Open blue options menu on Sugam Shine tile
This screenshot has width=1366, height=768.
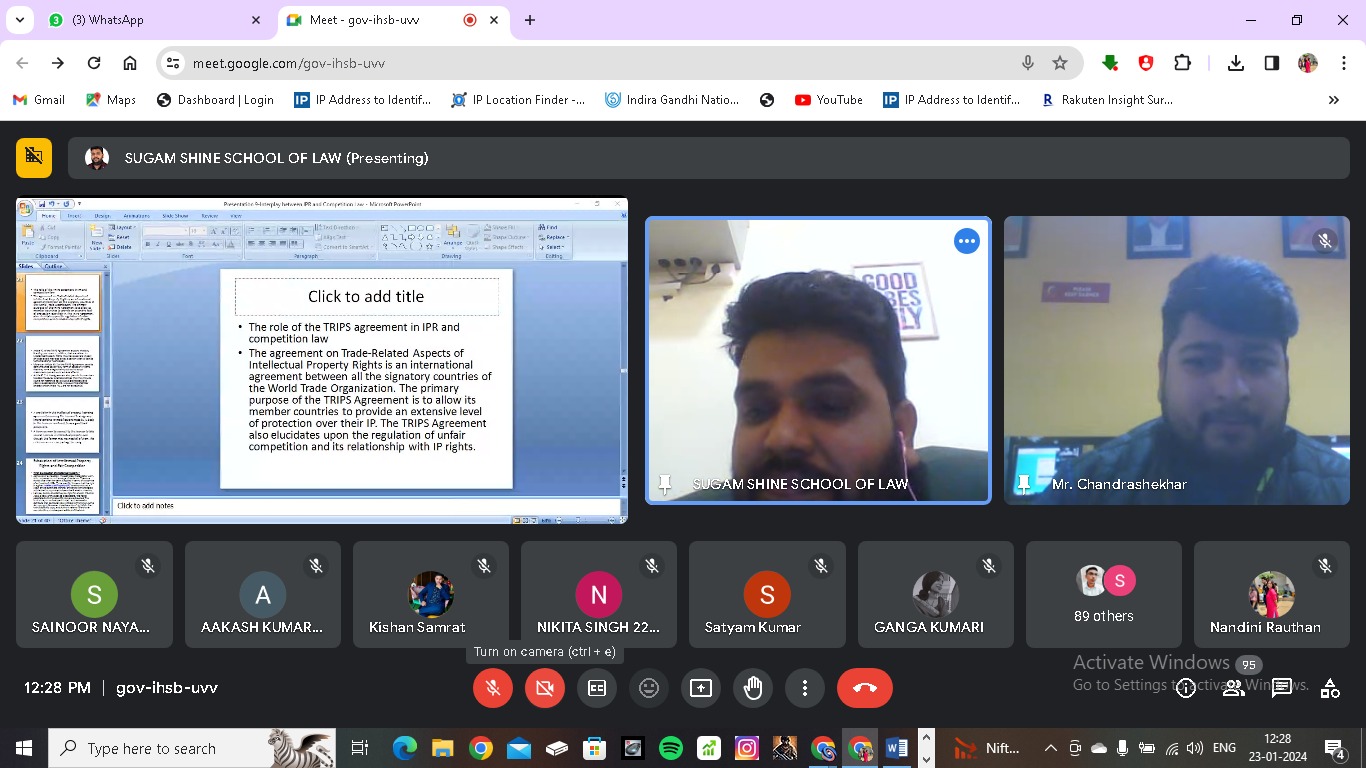pyautogui.click(x=966, y=241)
